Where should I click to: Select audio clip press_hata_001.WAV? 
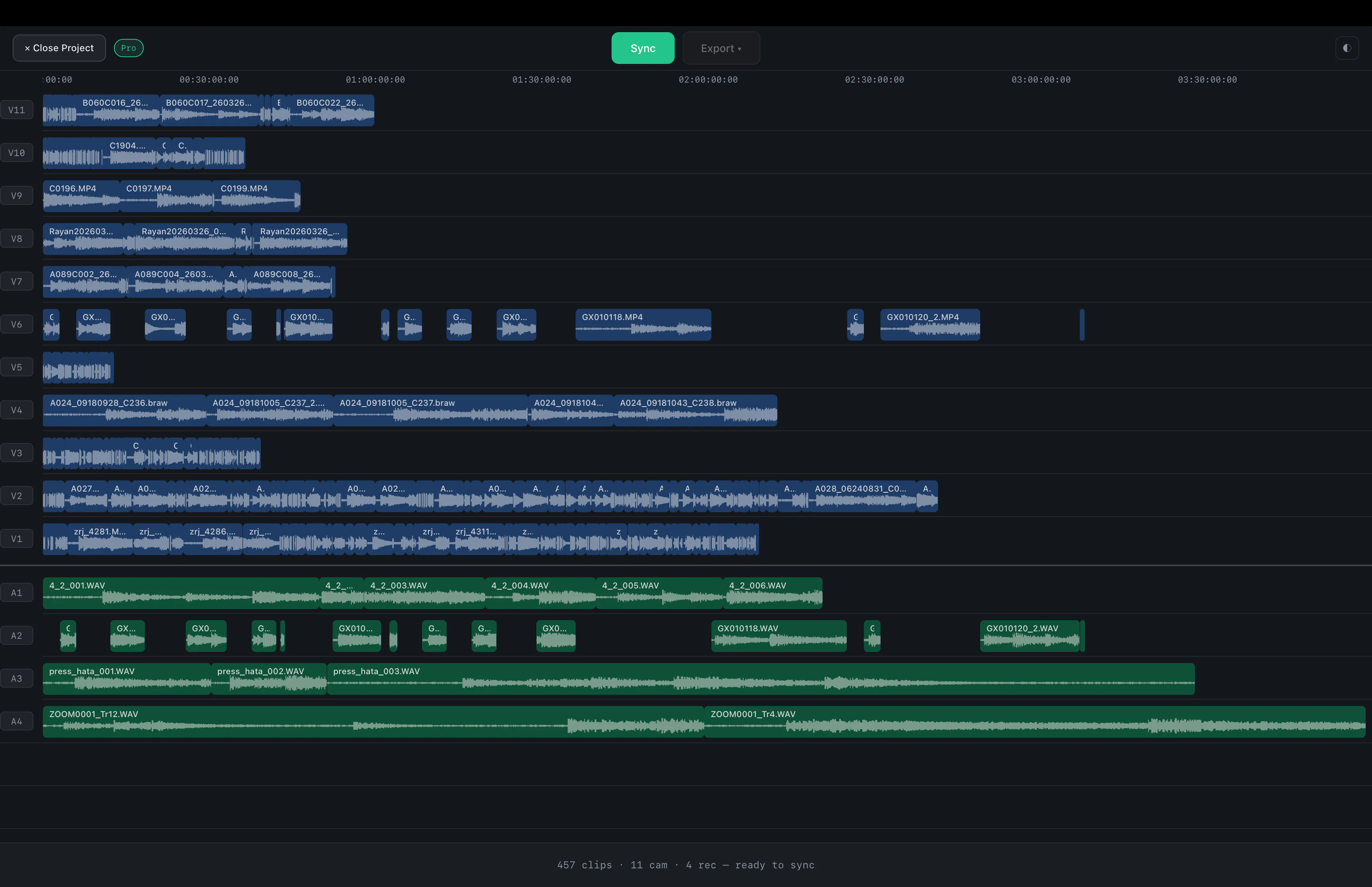pyautogui.click(x=127, y=679)
